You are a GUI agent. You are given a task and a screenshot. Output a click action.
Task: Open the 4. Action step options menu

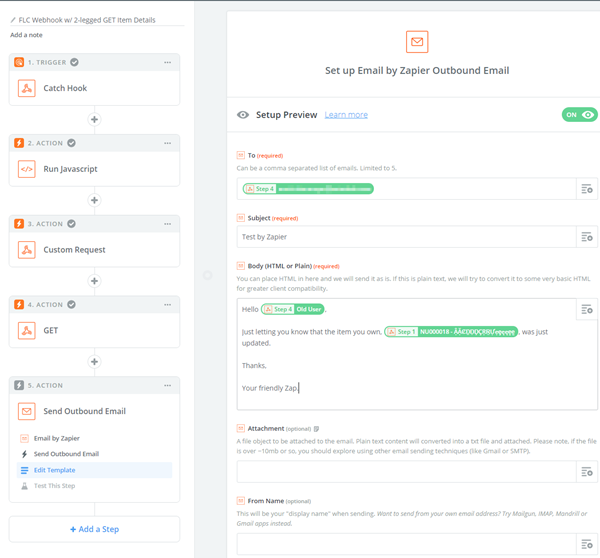click(167, 305)
